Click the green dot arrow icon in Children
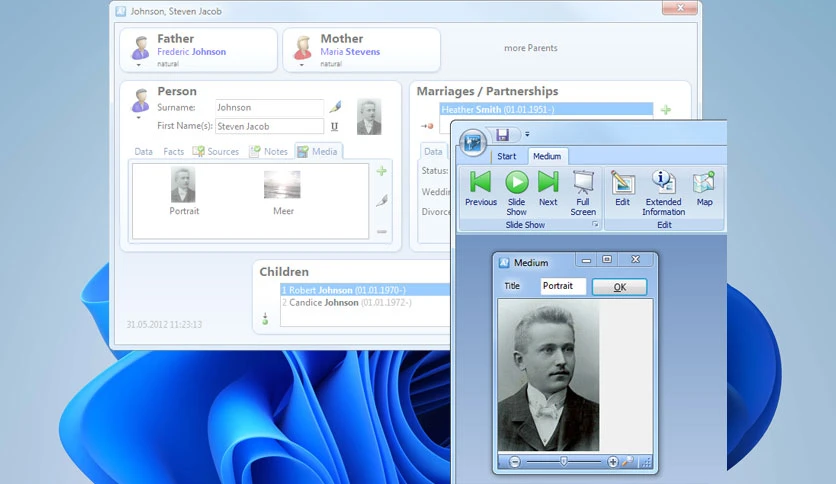Screen dimensions: 836x484 point(265,319)
